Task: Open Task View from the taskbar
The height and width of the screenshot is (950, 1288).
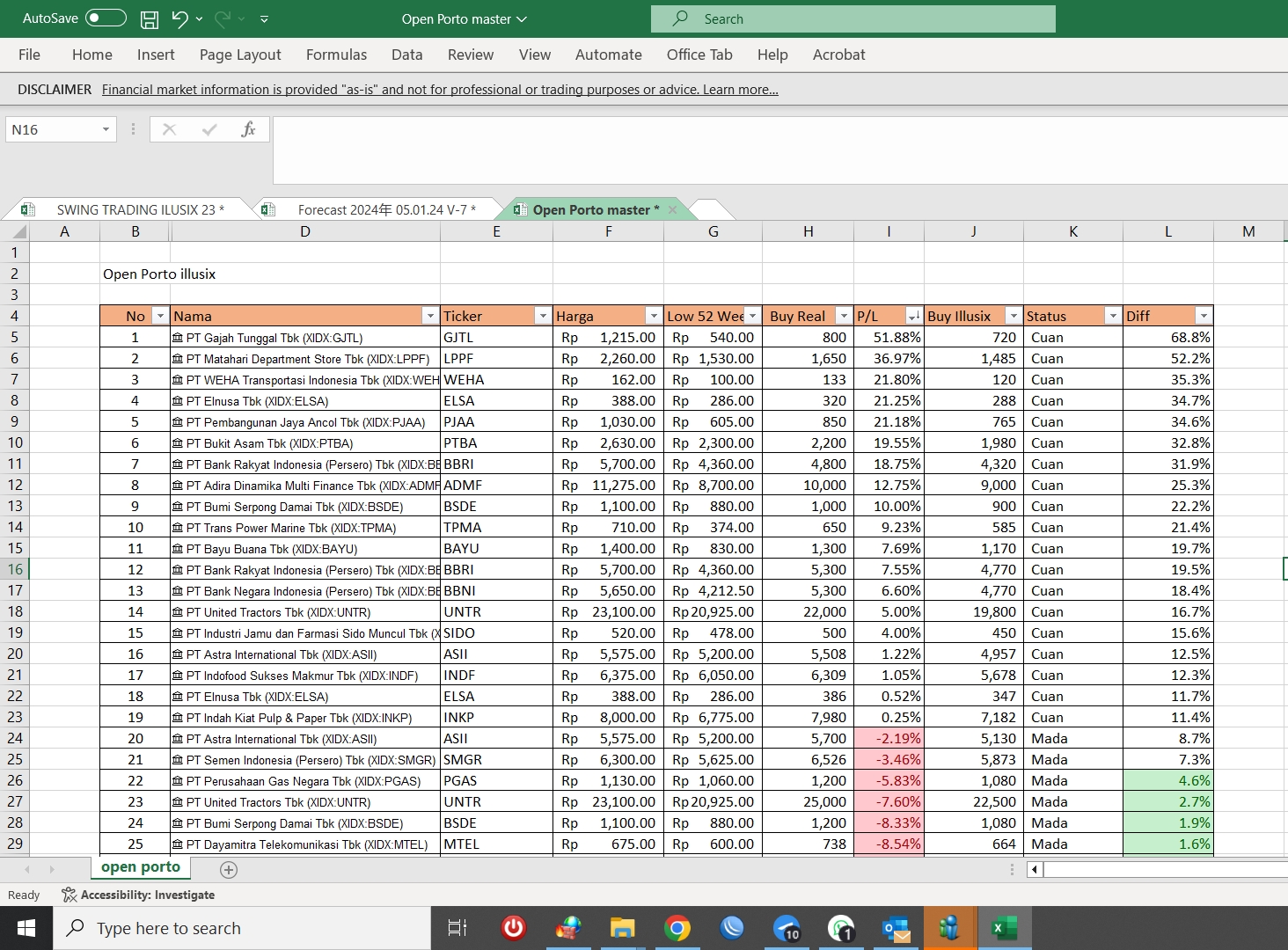Action: (457, 928)
